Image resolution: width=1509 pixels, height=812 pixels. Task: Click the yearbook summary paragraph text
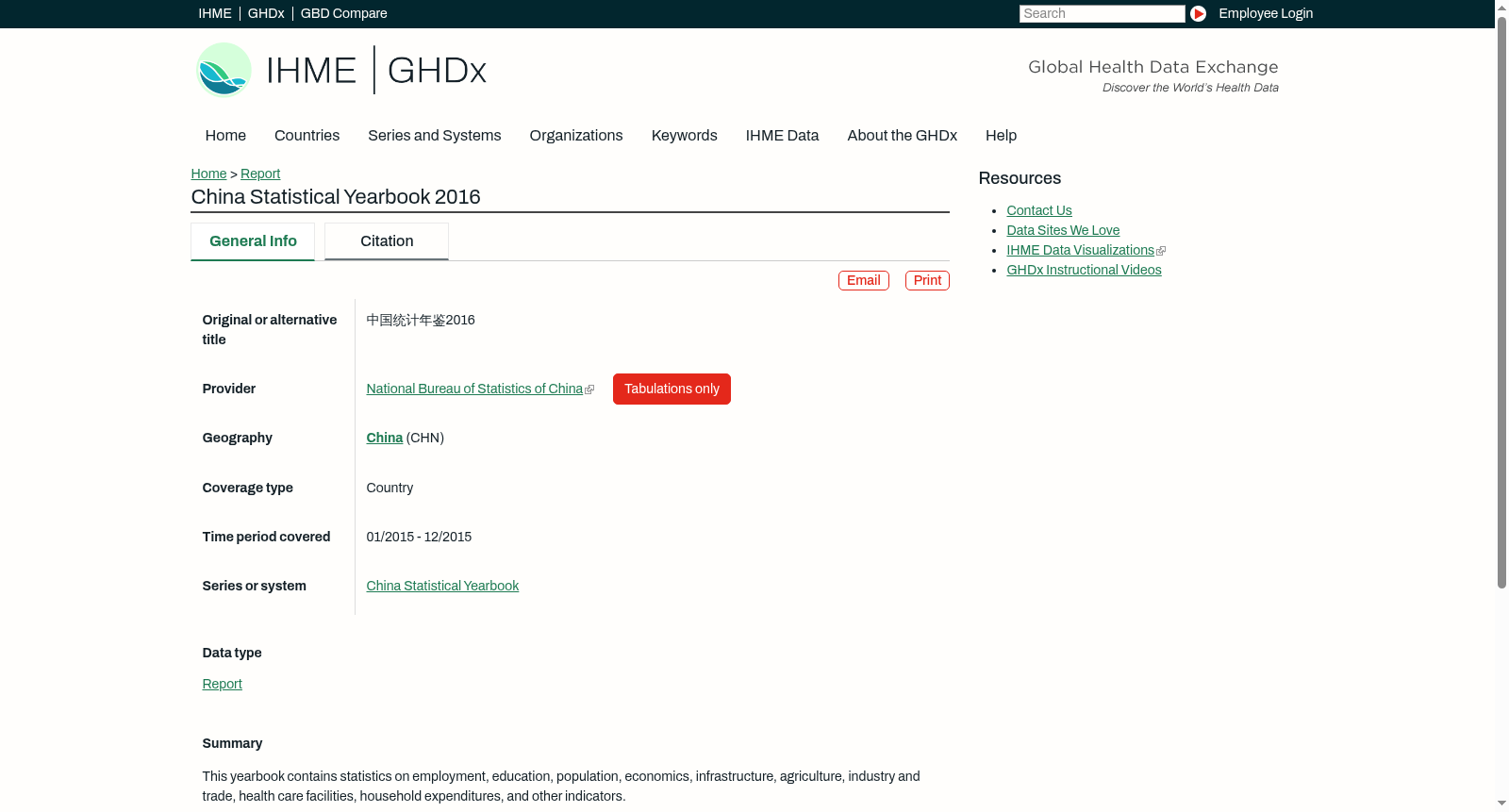click(561, 787)
